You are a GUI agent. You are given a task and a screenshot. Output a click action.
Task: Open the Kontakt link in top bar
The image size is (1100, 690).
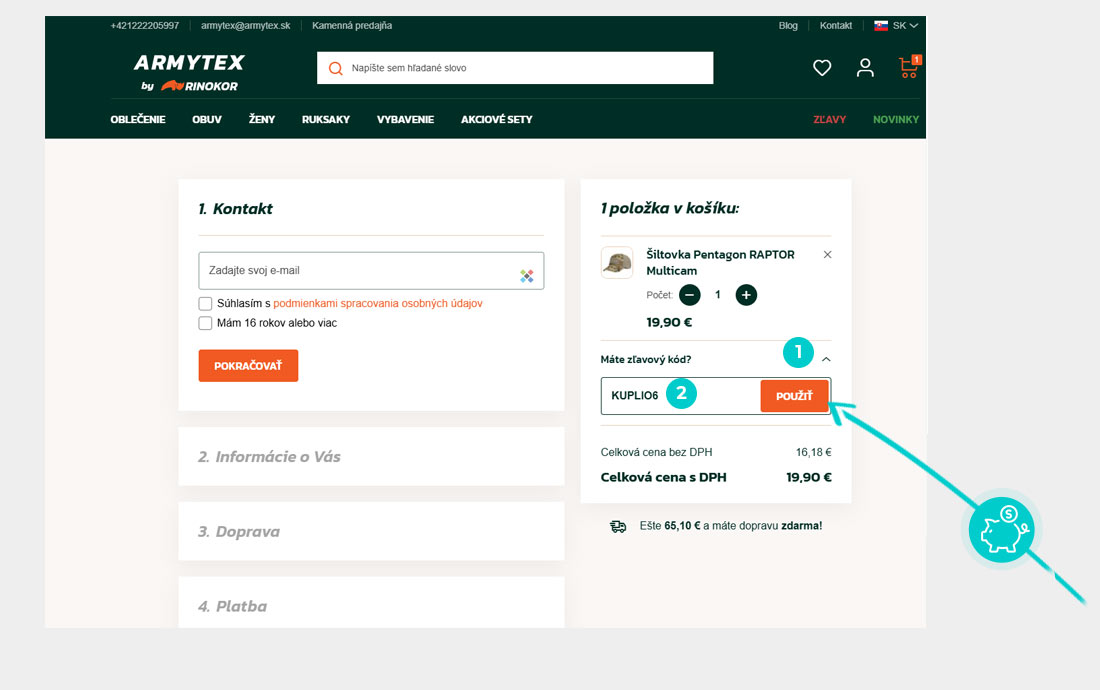coord(836,25)
